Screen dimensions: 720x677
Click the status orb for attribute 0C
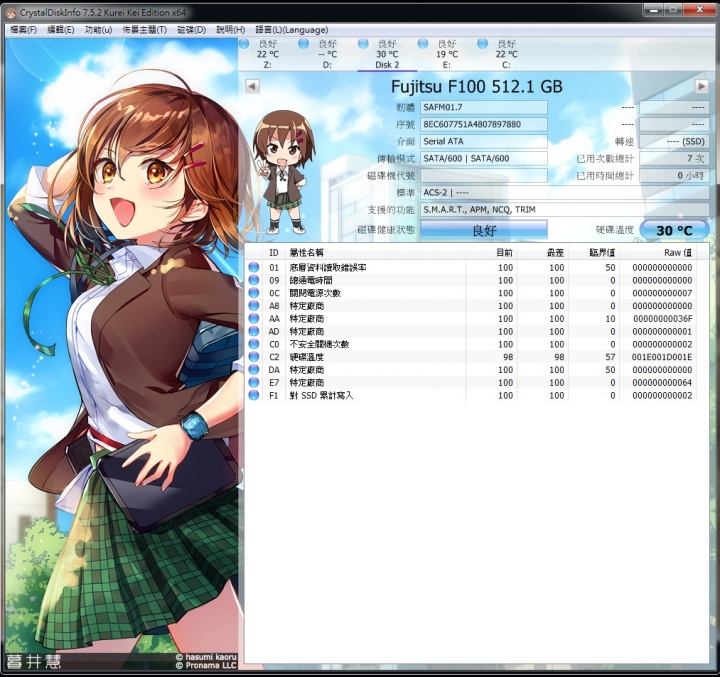(253, 293)
